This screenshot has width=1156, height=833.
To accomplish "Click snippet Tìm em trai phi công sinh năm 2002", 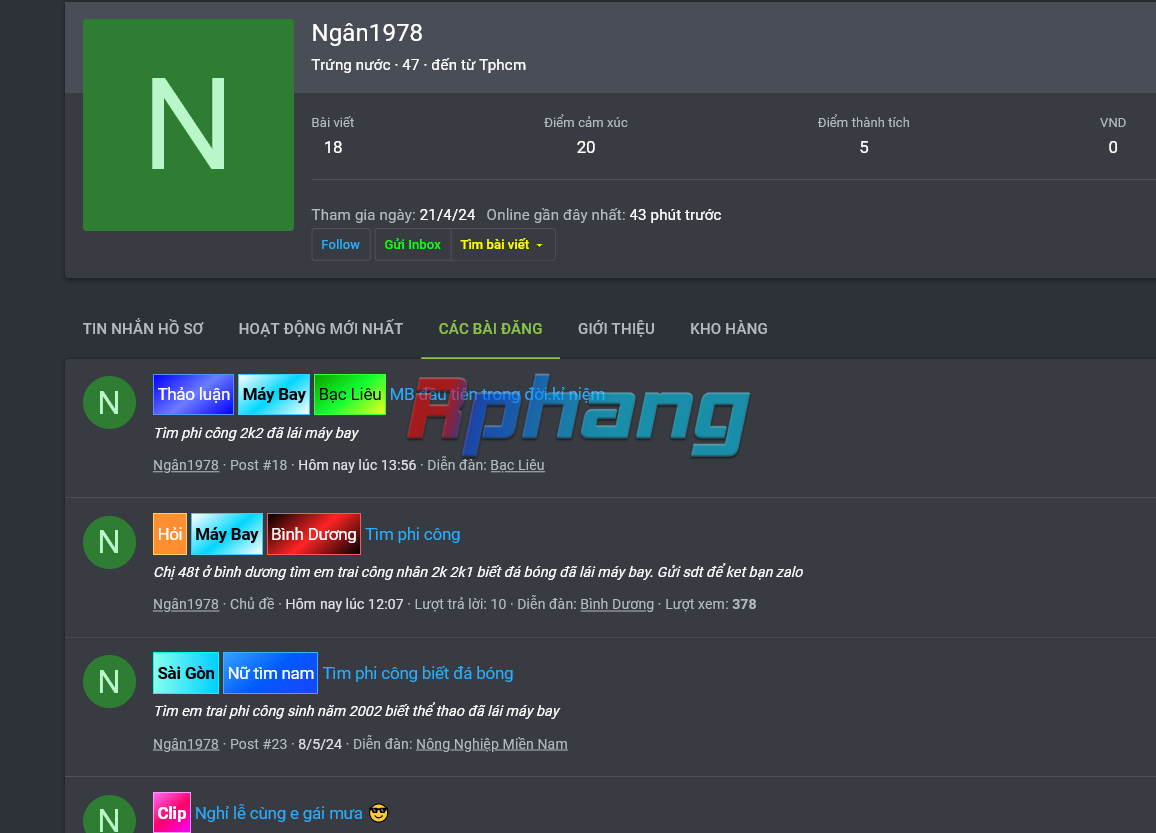I will tap(356, 711).
